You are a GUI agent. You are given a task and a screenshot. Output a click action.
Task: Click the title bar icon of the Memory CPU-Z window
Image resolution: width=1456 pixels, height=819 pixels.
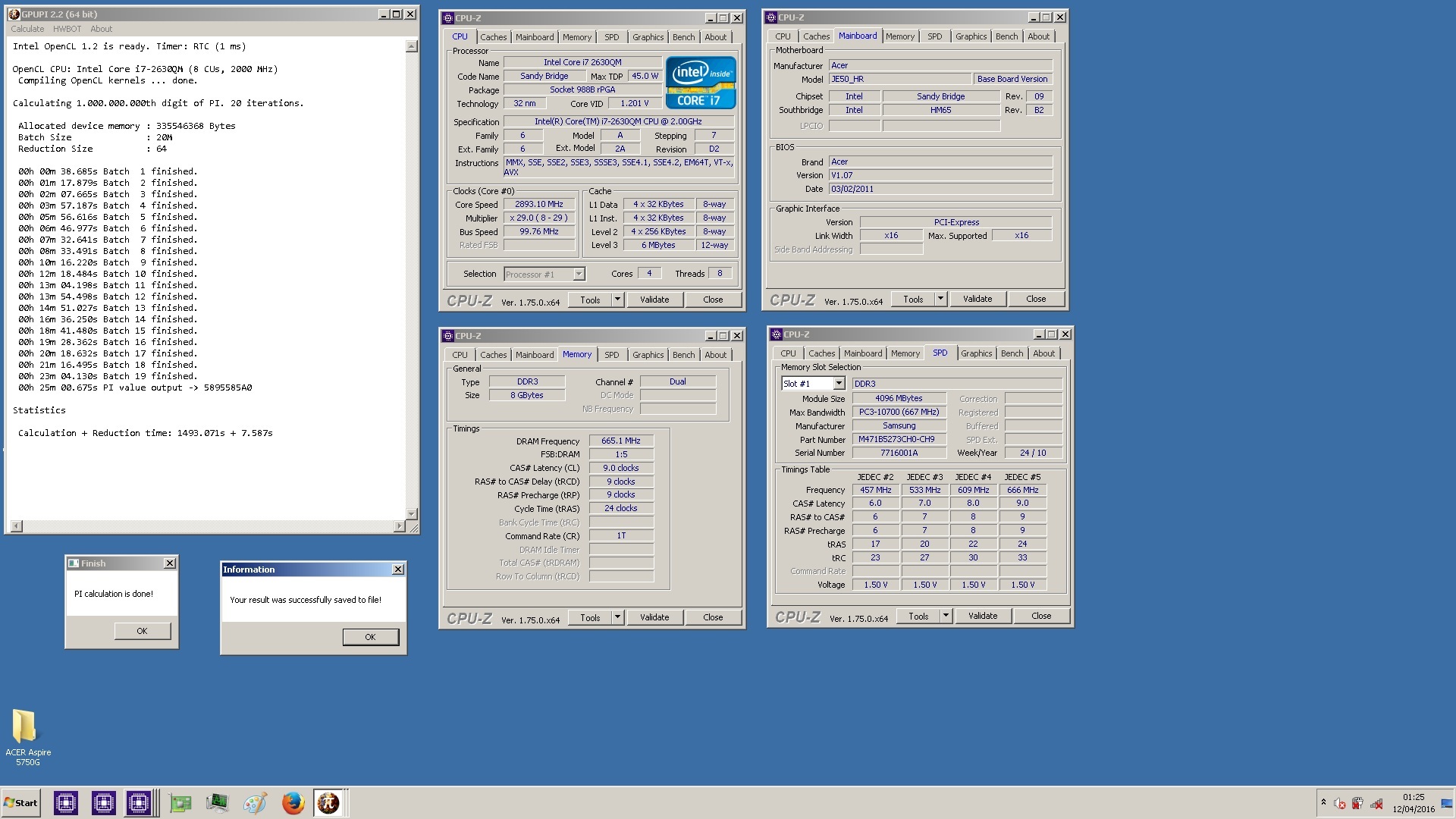pos(448,335)
